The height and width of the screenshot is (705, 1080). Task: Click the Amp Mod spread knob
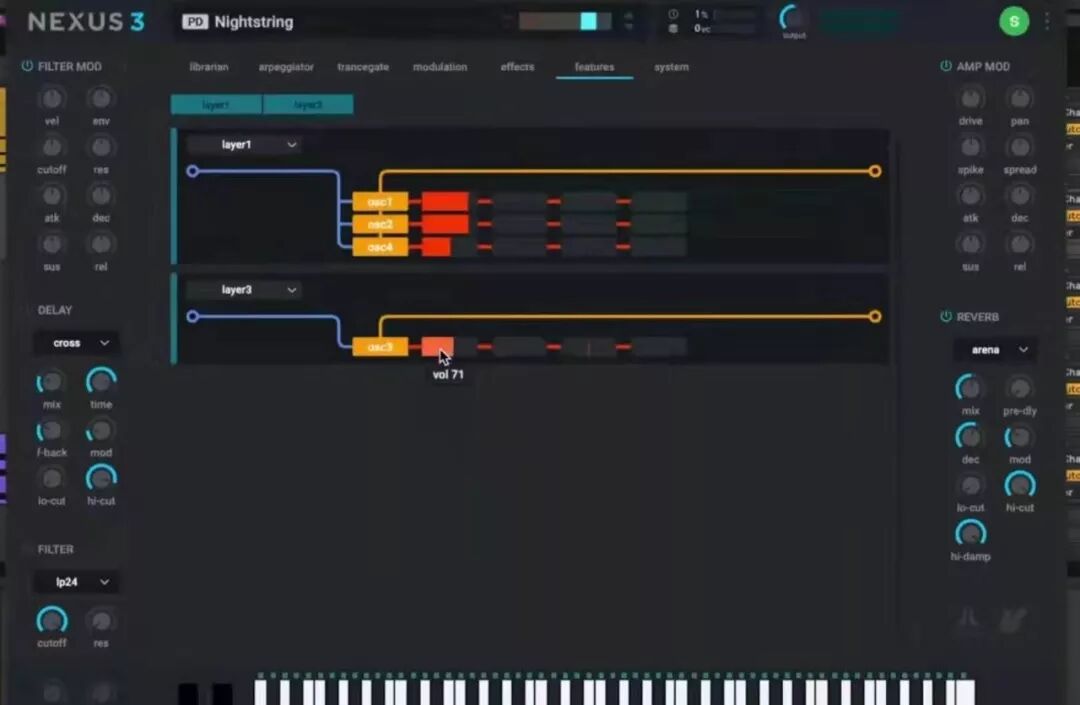tap(1019, 147)
